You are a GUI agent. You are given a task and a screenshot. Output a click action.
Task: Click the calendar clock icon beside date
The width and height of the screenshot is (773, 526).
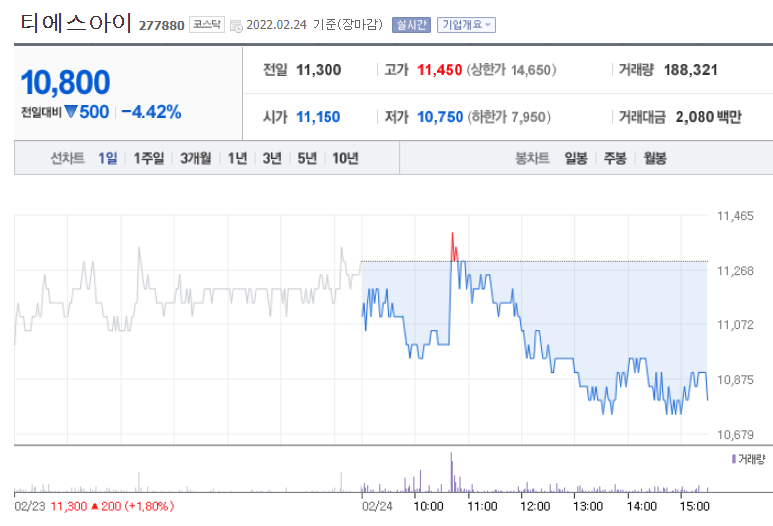(236, 26)
